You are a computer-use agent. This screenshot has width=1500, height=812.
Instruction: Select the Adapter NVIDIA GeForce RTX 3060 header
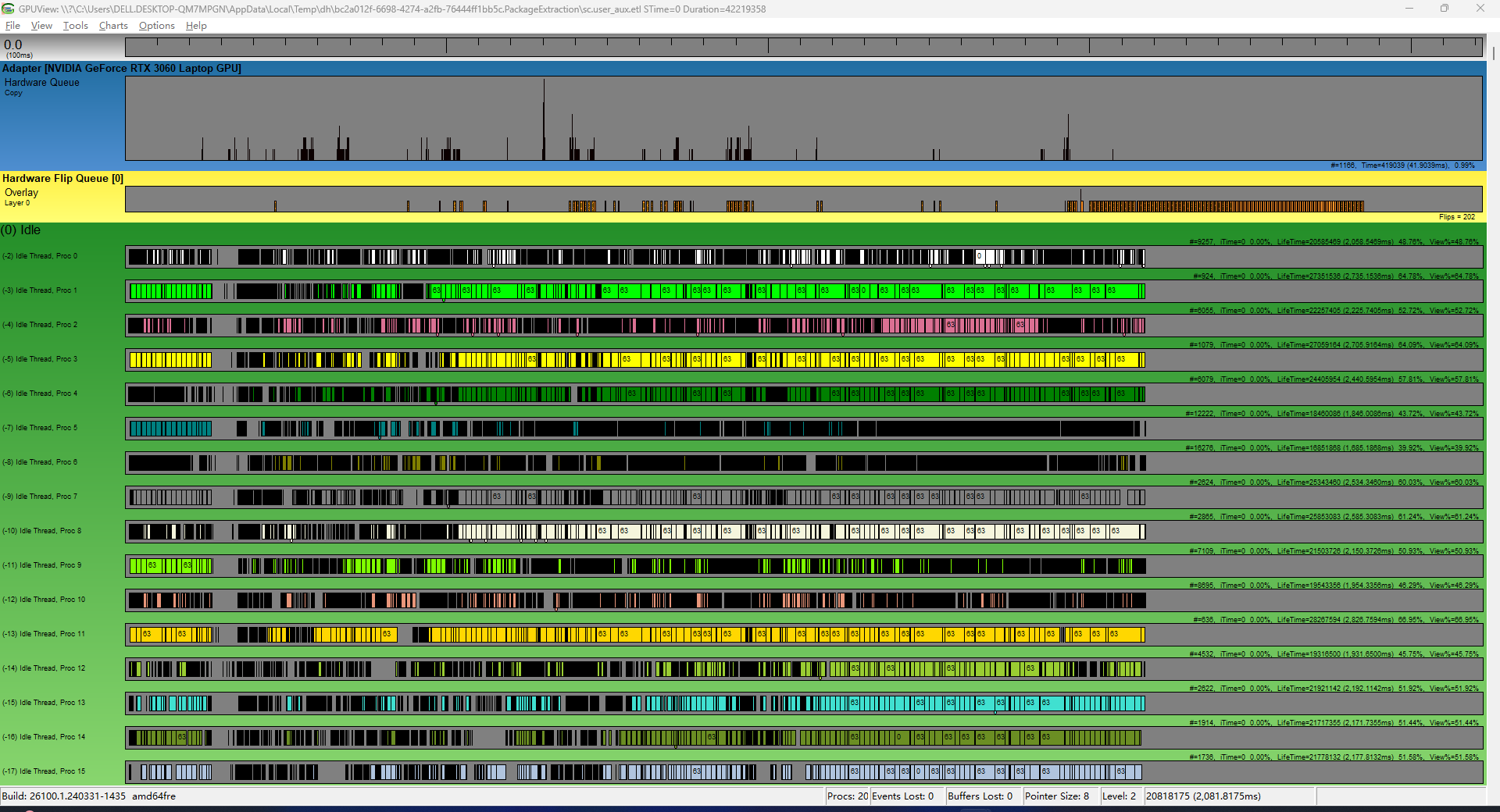tap(122, 69)
